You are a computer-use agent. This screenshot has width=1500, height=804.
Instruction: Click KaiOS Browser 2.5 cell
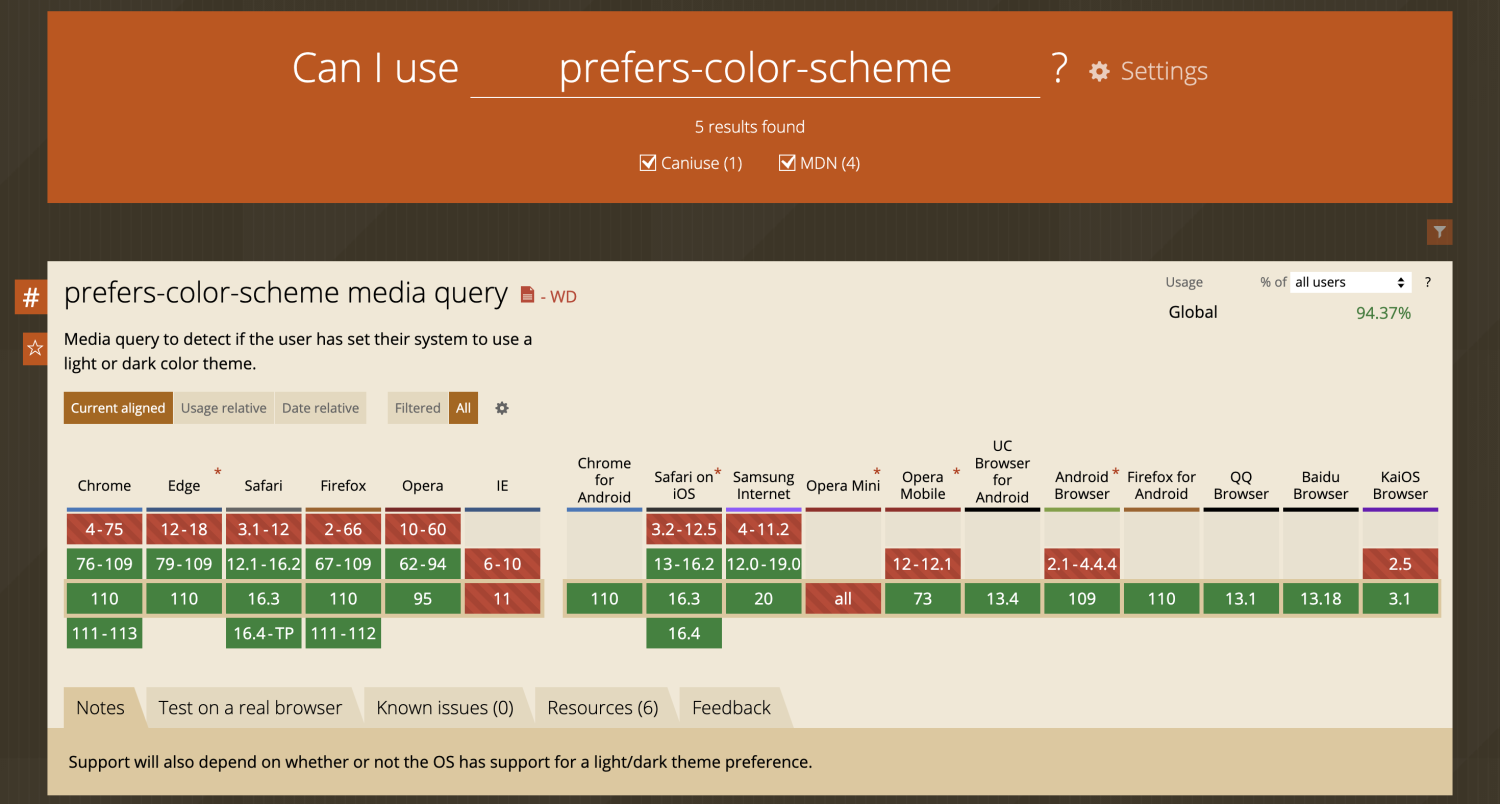1400,564
